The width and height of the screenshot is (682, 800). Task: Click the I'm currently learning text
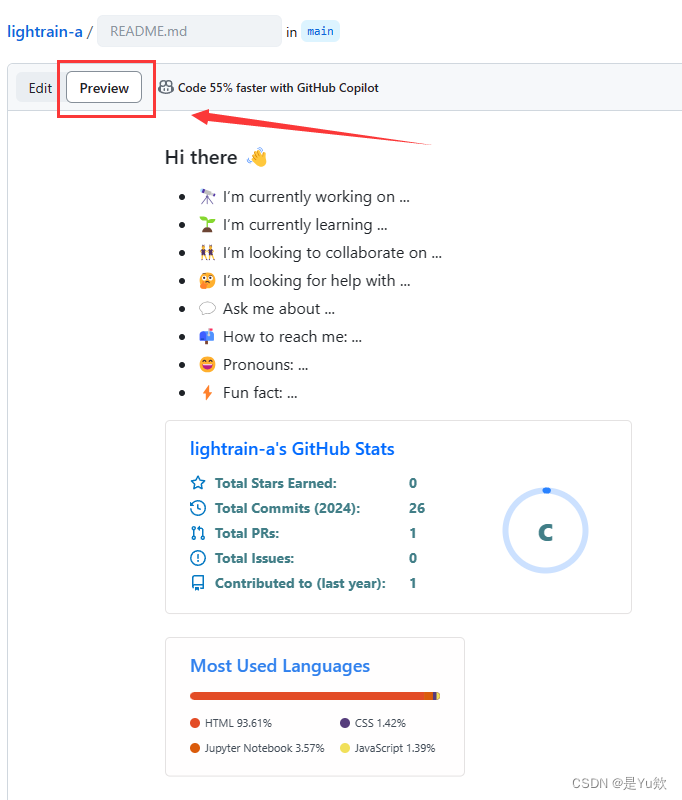pos(305,224)
